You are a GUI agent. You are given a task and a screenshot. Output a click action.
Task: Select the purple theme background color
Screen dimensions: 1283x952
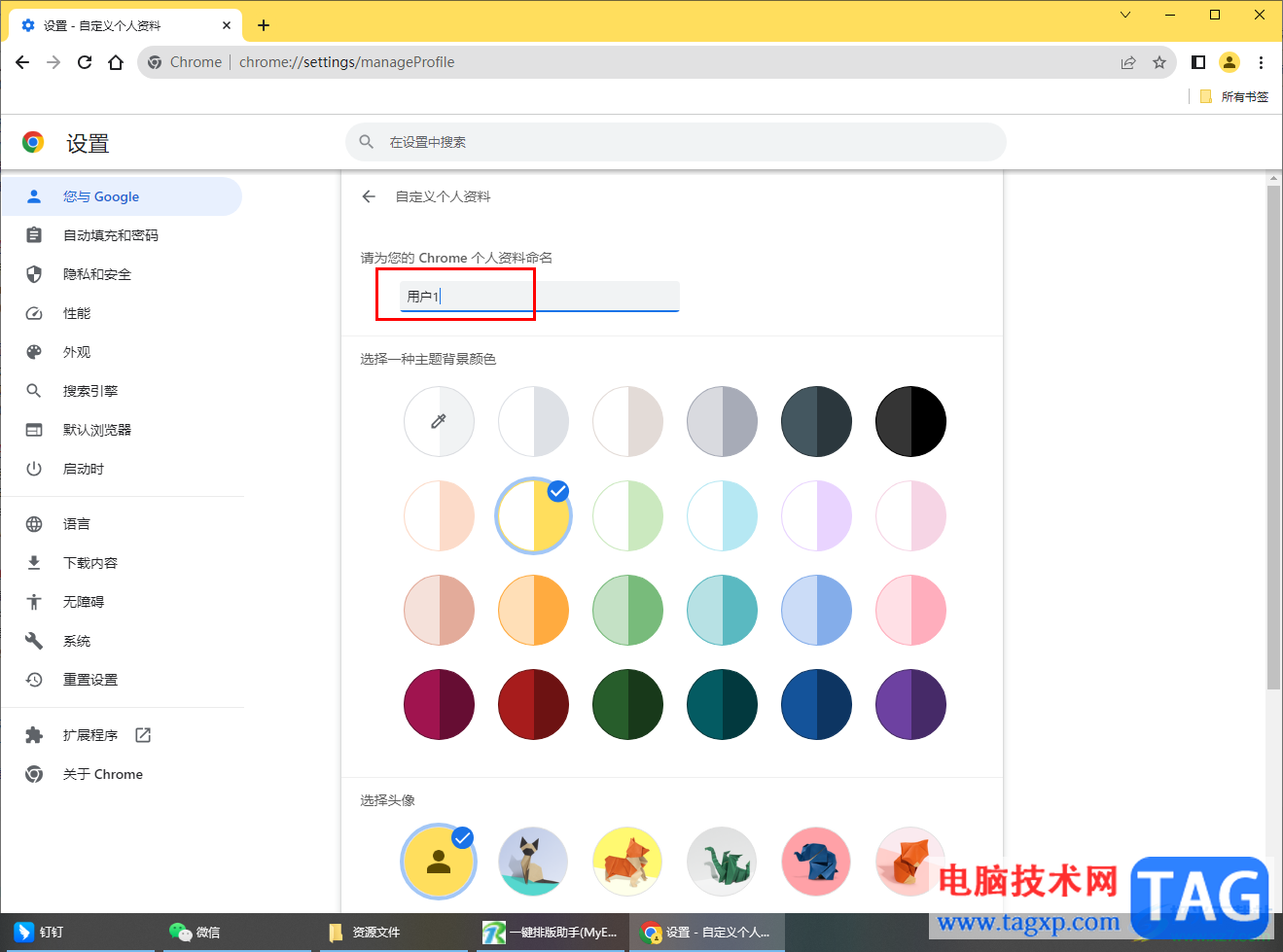[x=910, y=704]
